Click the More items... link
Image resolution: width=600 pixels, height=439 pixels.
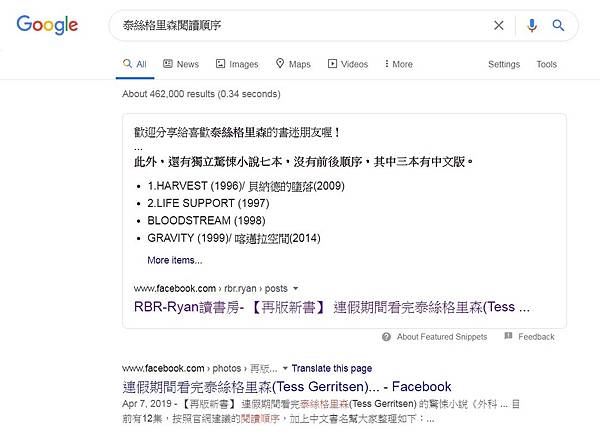click(175, 260)
